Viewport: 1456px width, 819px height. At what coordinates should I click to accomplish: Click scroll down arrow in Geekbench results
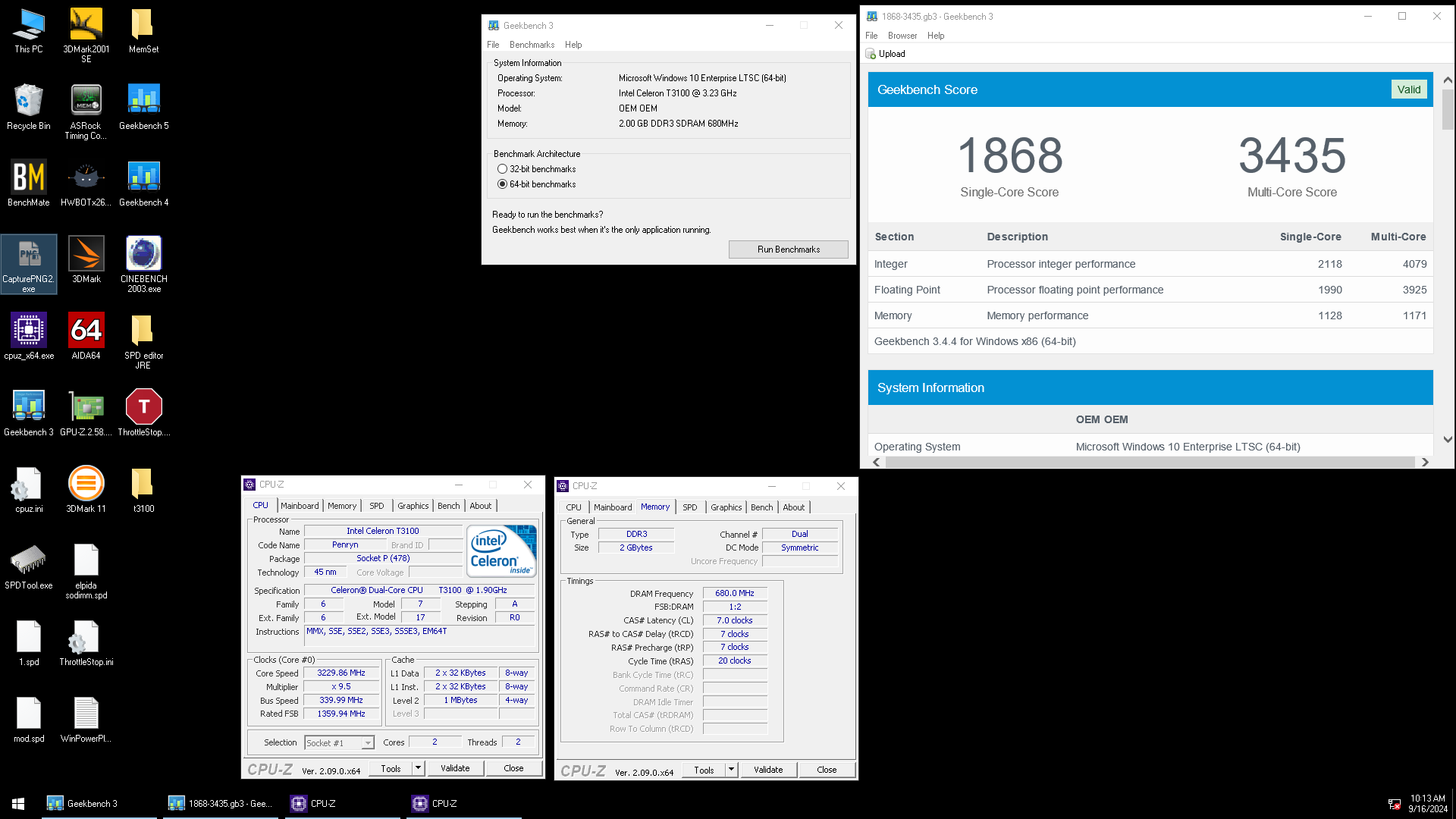1448,440
